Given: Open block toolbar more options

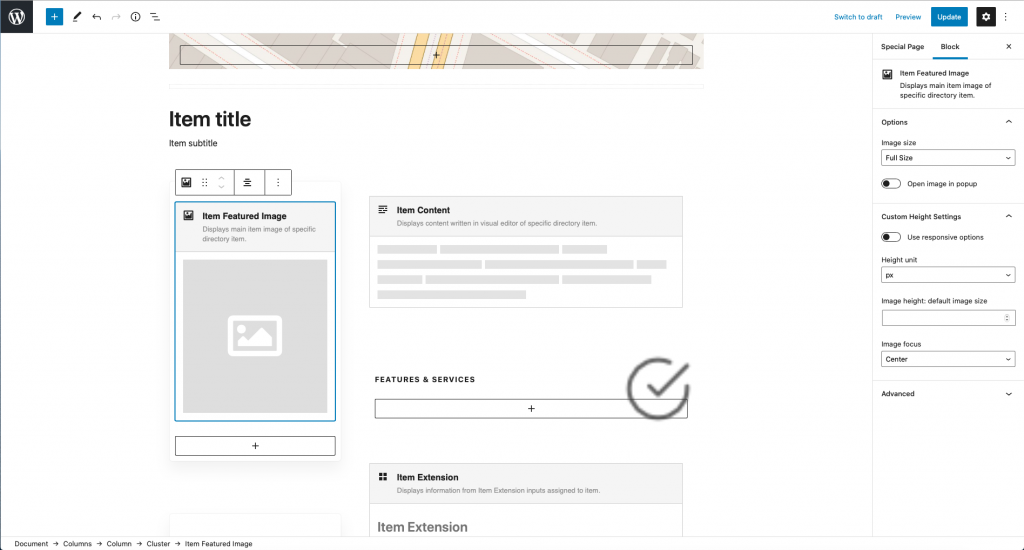Looking at the screenshot, I should click(x=278, y=182).
